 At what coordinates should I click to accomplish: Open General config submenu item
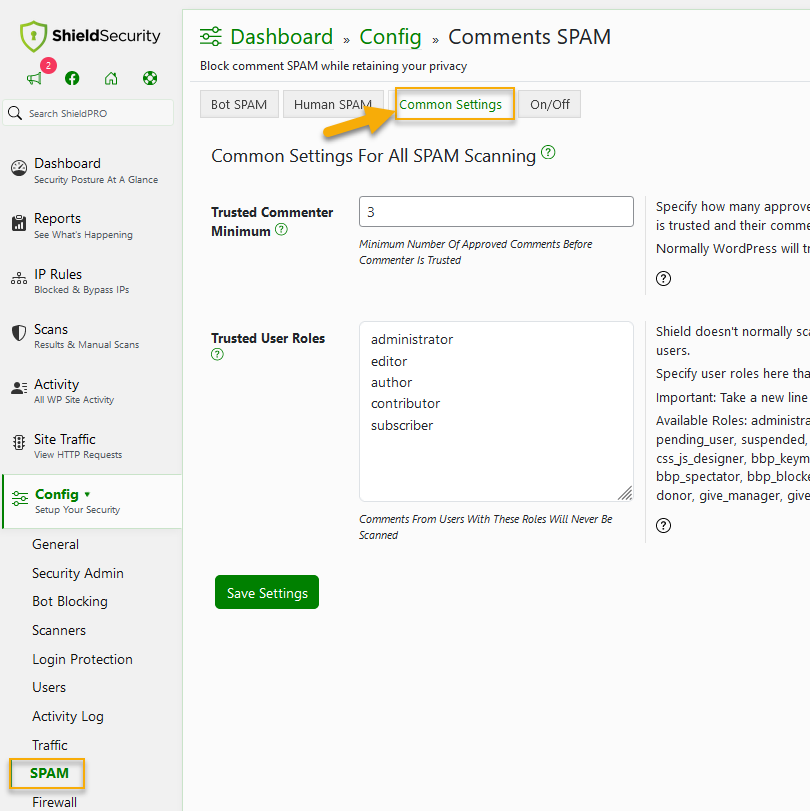[55, 544]
